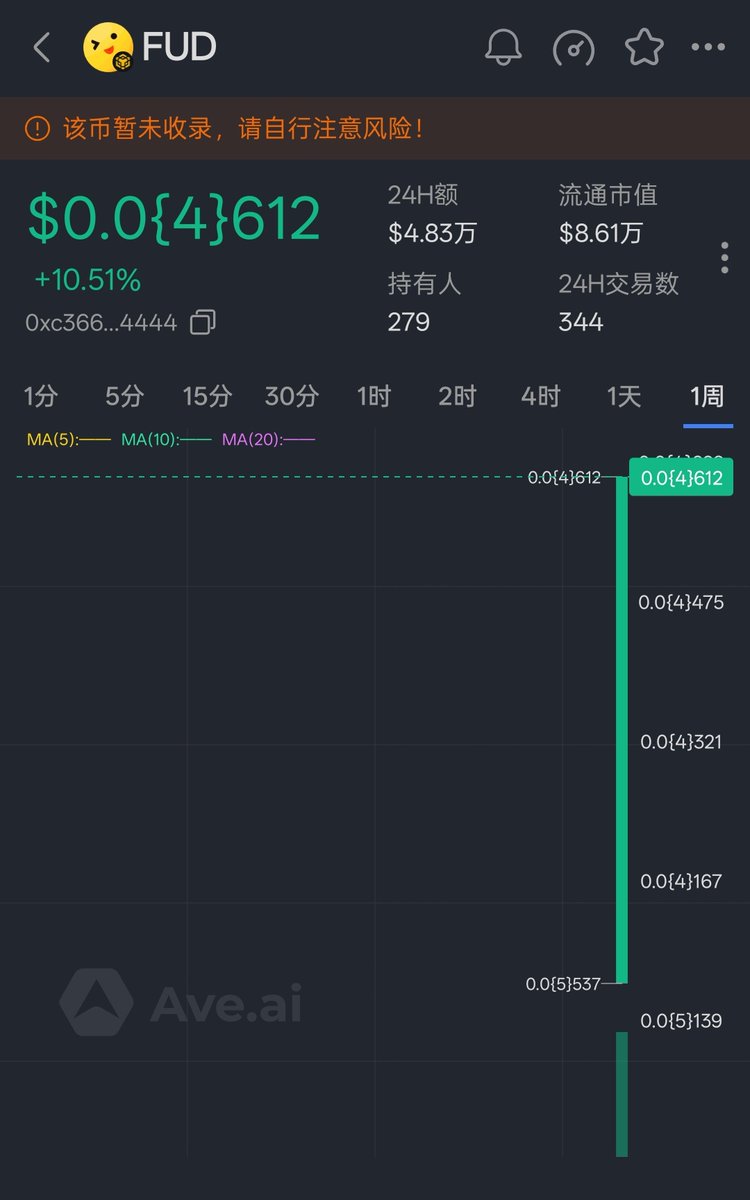Expand stats via vertical three-dot icon
Screen dimensions: 750x1200
coord(724,258)
